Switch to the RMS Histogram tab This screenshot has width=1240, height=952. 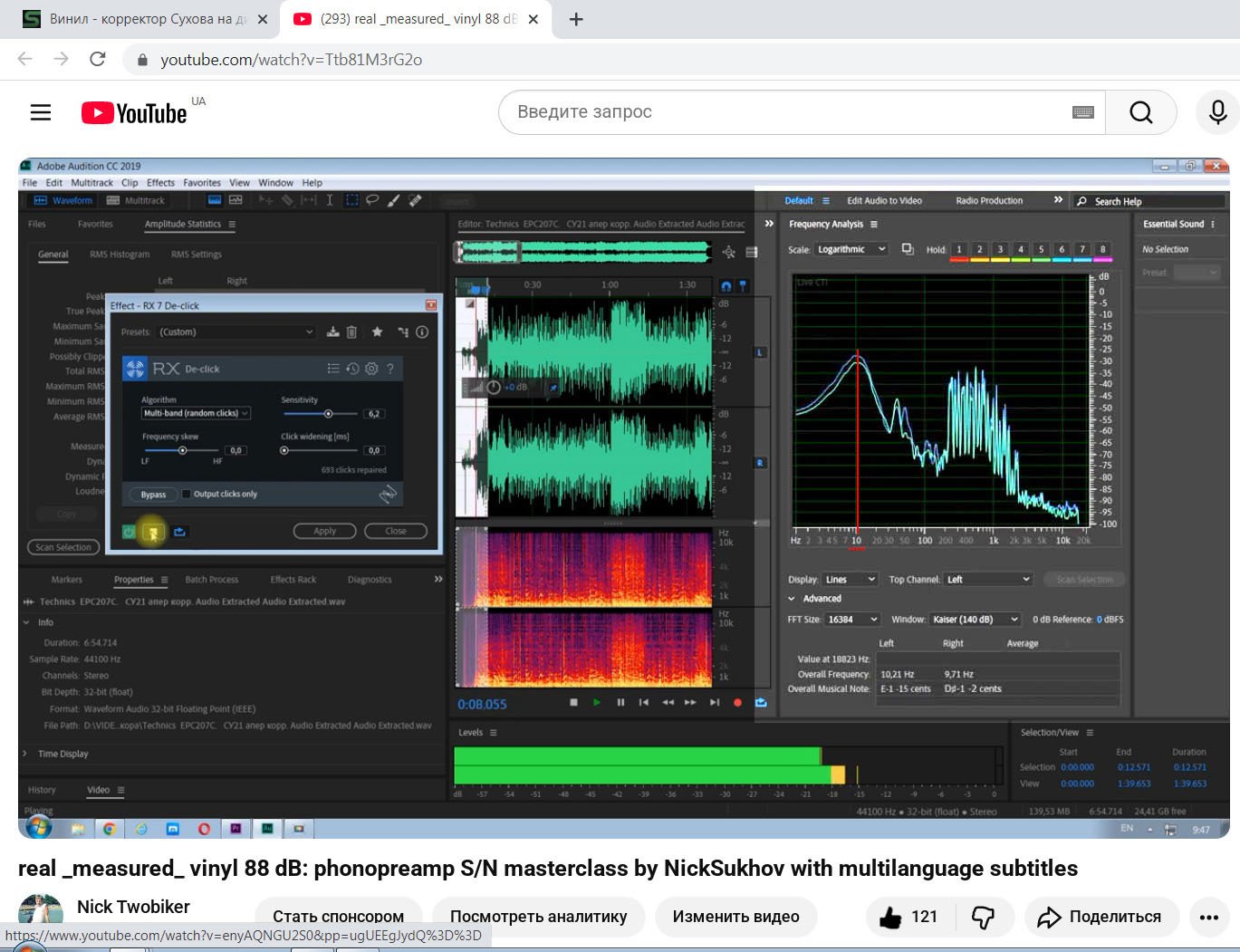coord(120,255)
